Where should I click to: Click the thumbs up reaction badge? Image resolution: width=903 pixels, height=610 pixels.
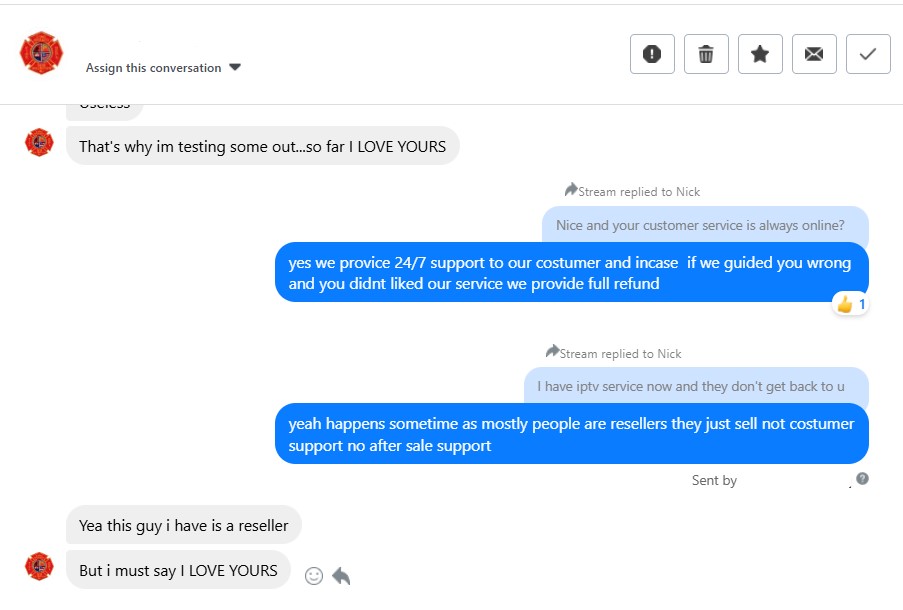[x=850, y=304]
